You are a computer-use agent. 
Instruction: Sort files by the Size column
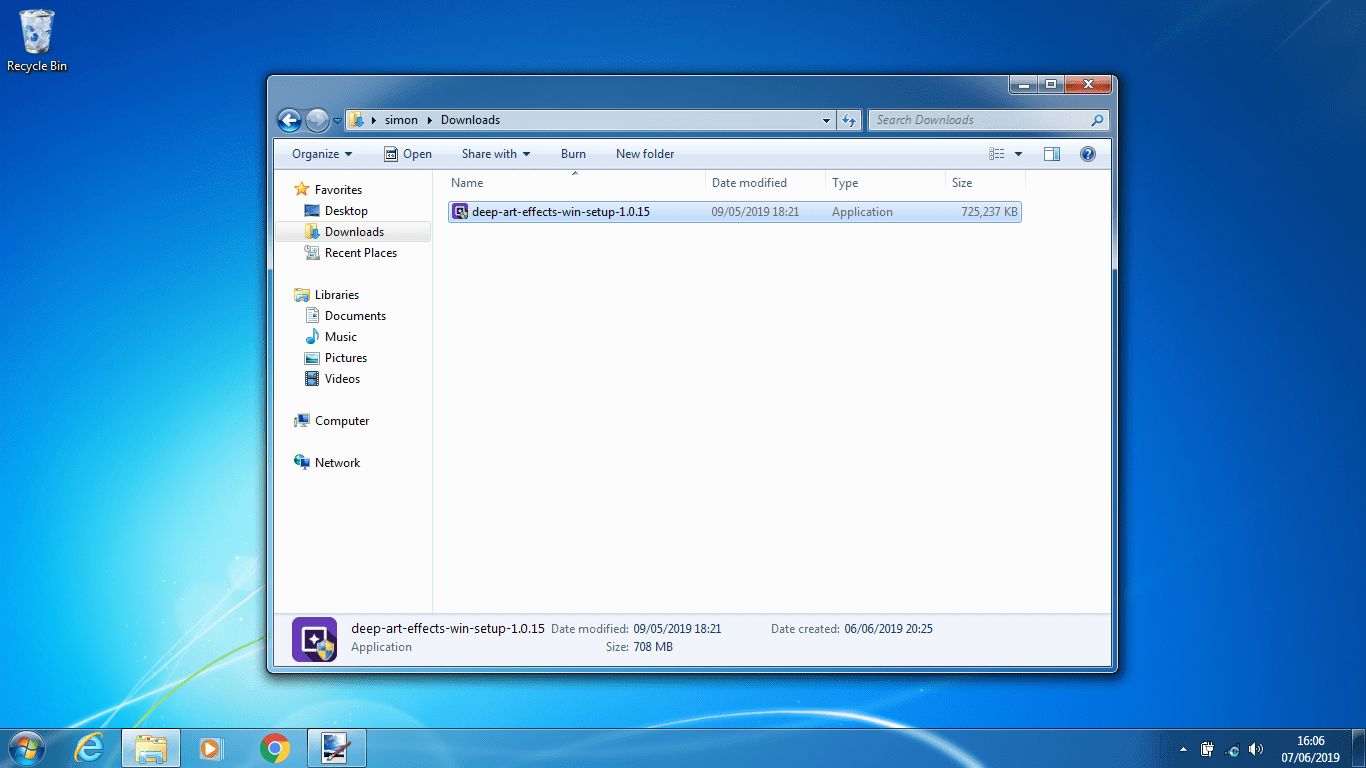coord(959,182)
